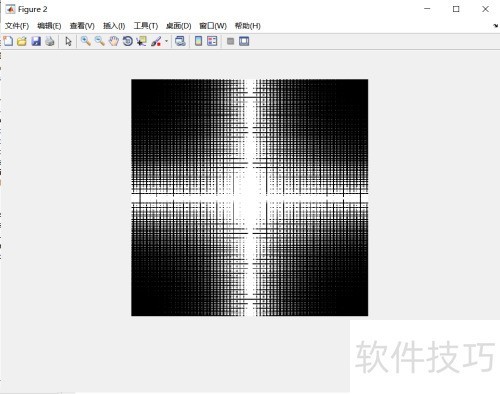Select the Data Cursor tool
The height and width of the screenshot is (394, 500).
pos(142,41)
